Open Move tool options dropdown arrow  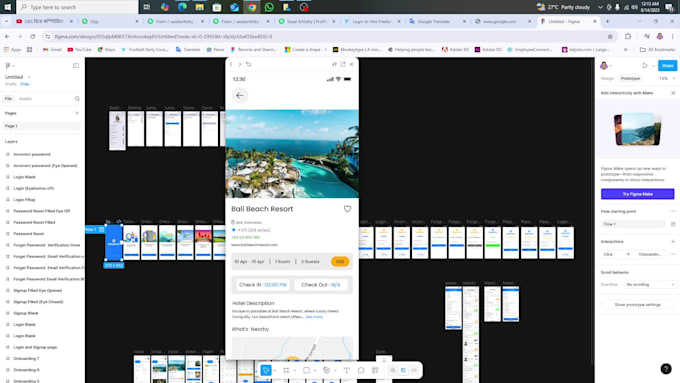275,371
